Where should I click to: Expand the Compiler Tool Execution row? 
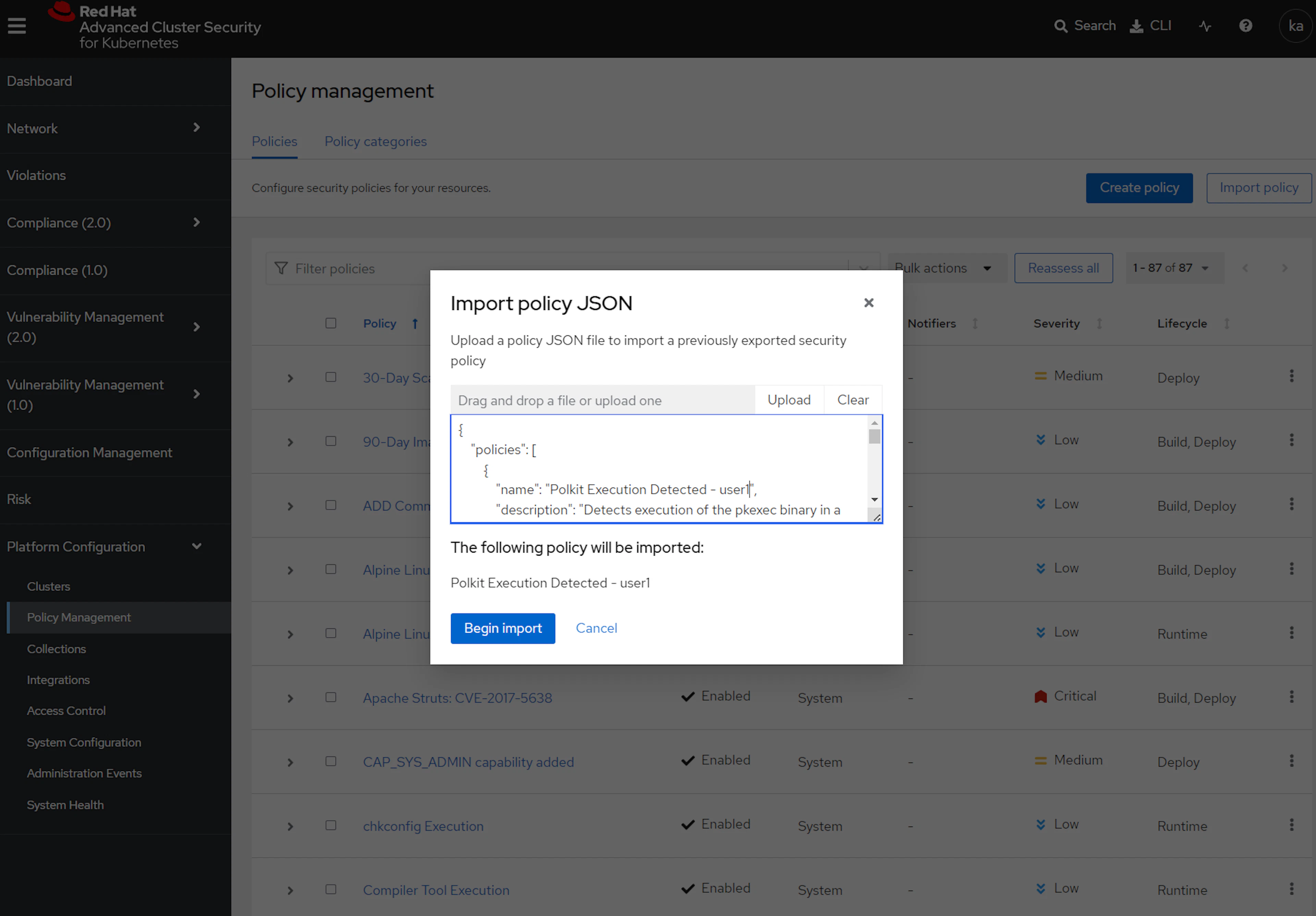click(290, 890)
